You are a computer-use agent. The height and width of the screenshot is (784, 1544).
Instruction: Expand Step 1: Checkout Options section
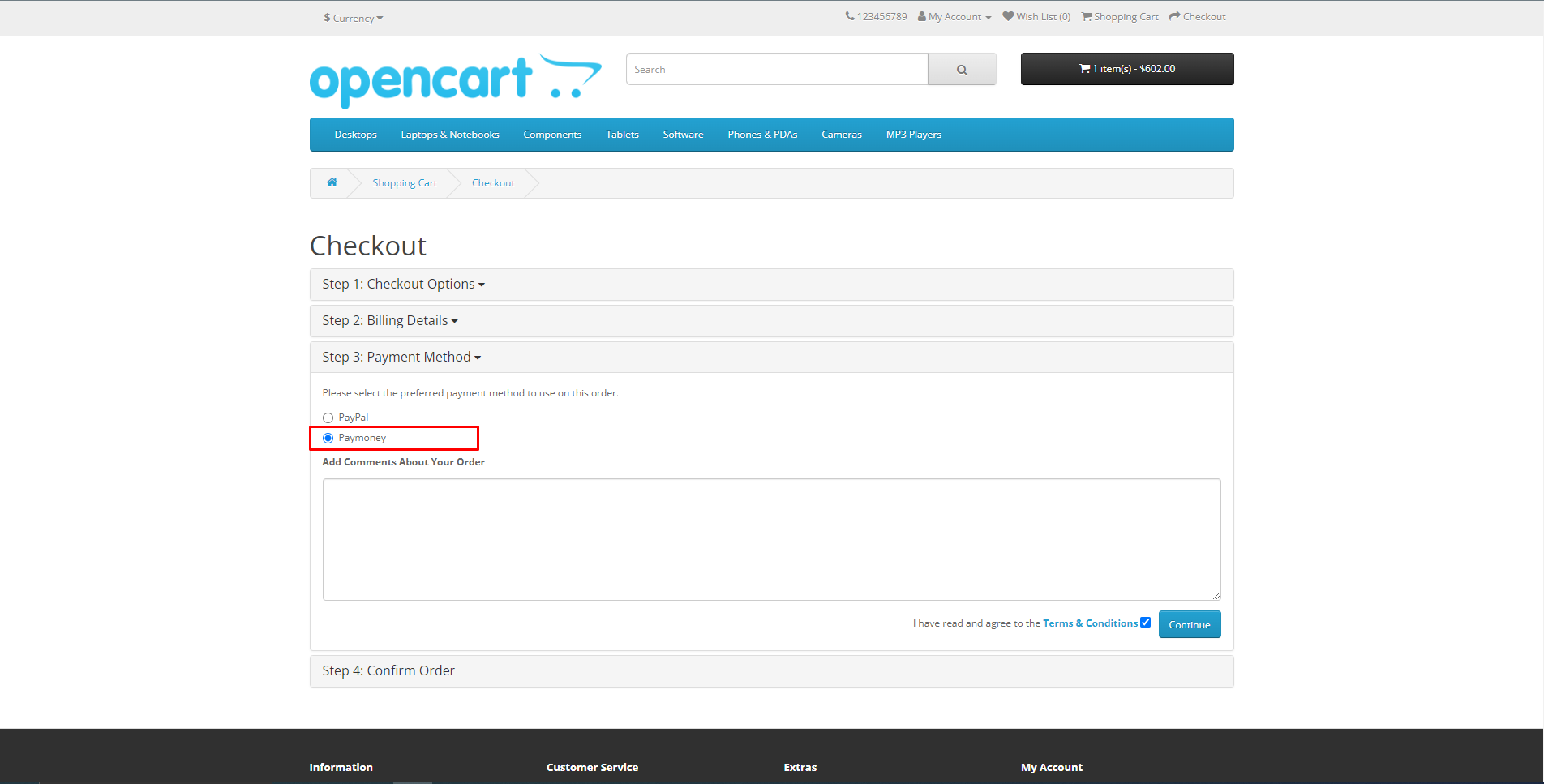[403, 285]
